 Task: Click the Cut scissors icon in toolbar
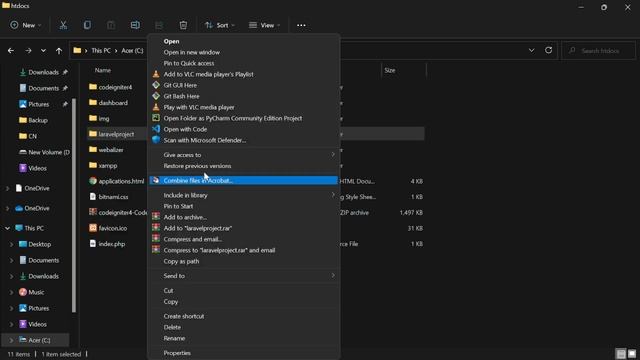[x=63, y=25]
